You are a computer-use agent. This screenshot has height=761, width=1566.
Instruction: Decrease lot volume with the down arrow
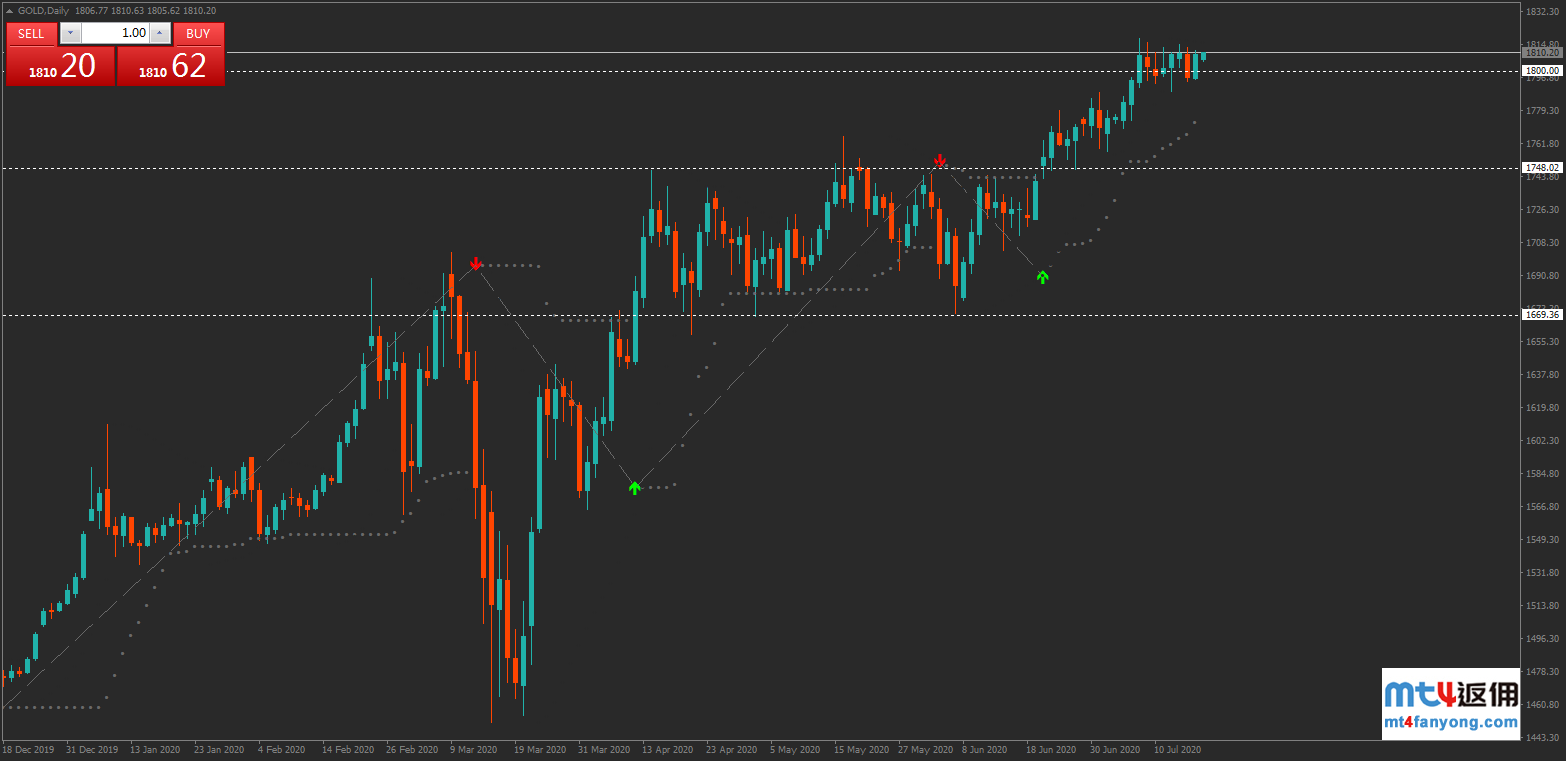point(69,33)
